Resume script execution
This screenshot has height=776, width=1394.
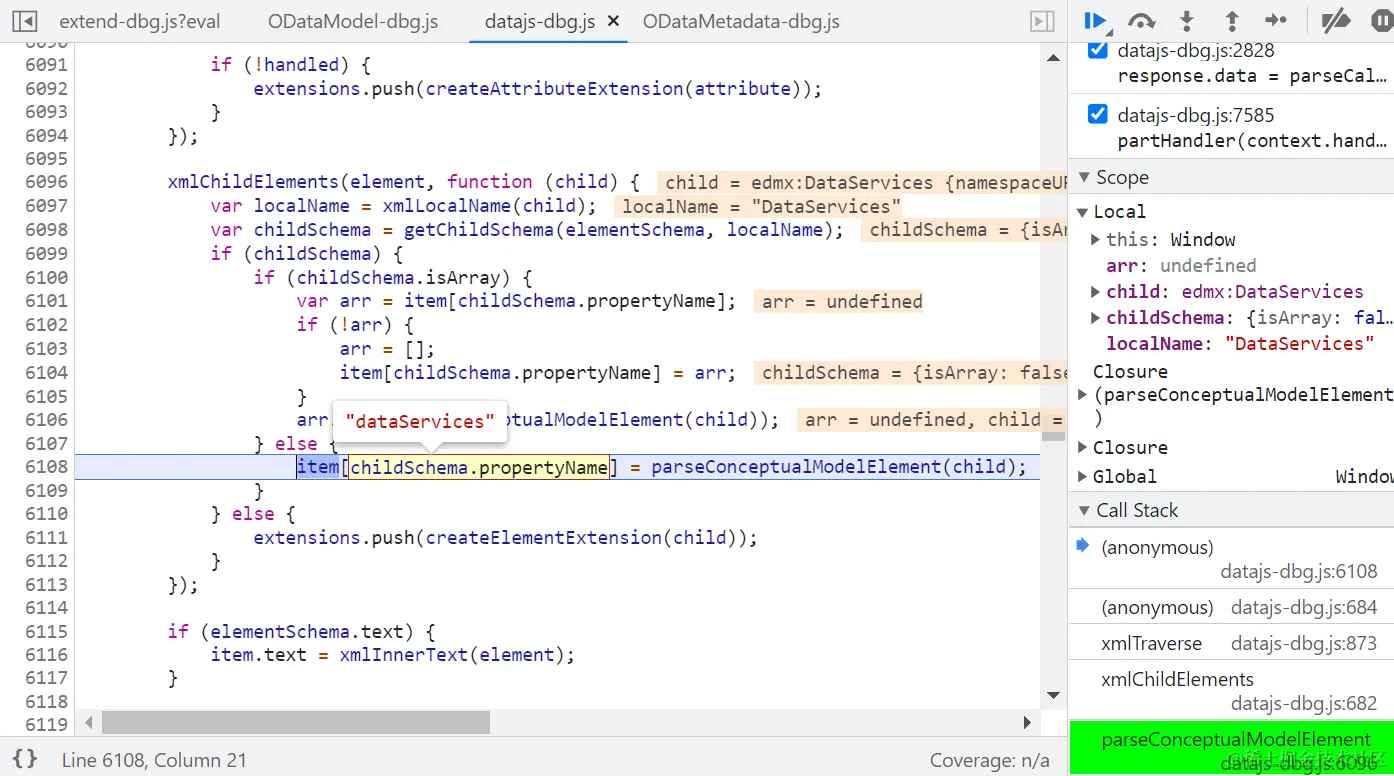[x=1096, y=21]
